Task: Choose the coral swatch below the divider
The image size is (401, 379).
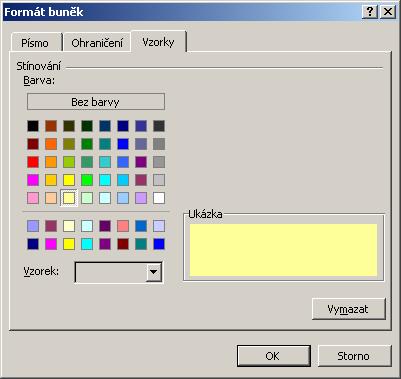Action: click(123, 226)
